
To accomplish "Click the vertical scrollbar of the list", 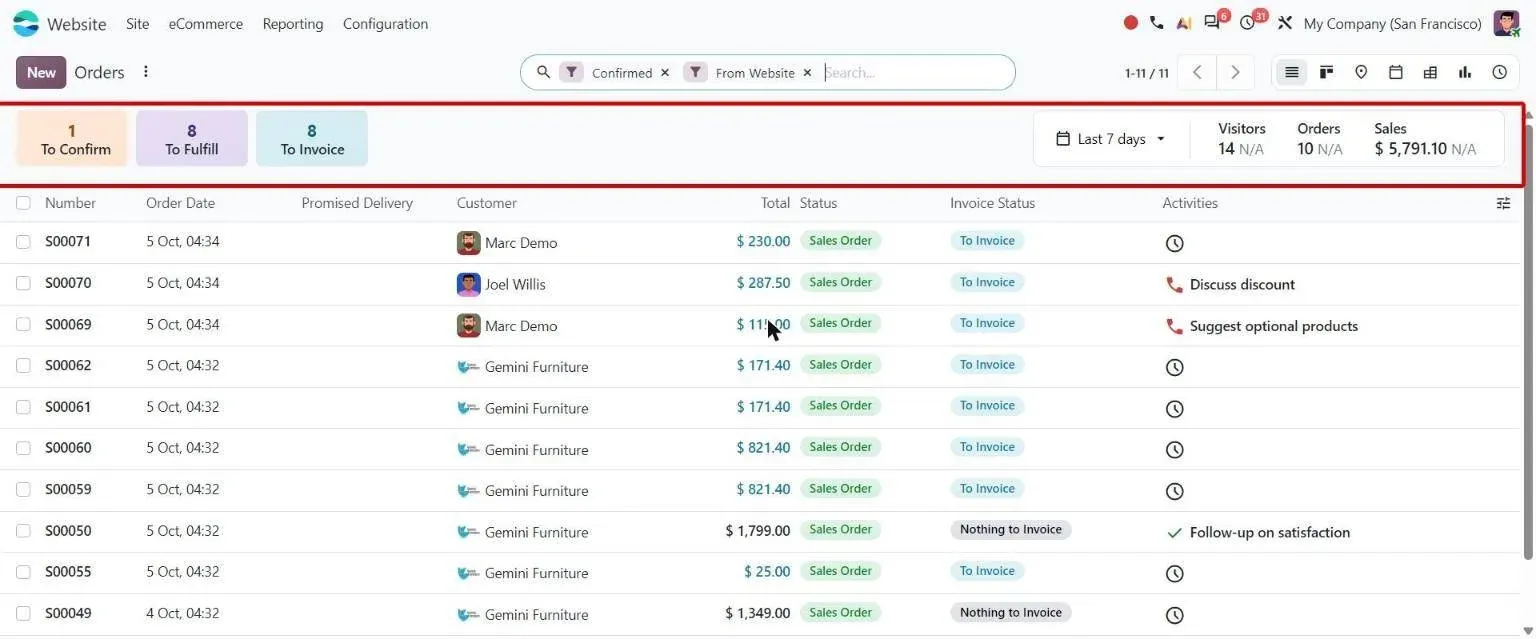I will (1528, 340).
